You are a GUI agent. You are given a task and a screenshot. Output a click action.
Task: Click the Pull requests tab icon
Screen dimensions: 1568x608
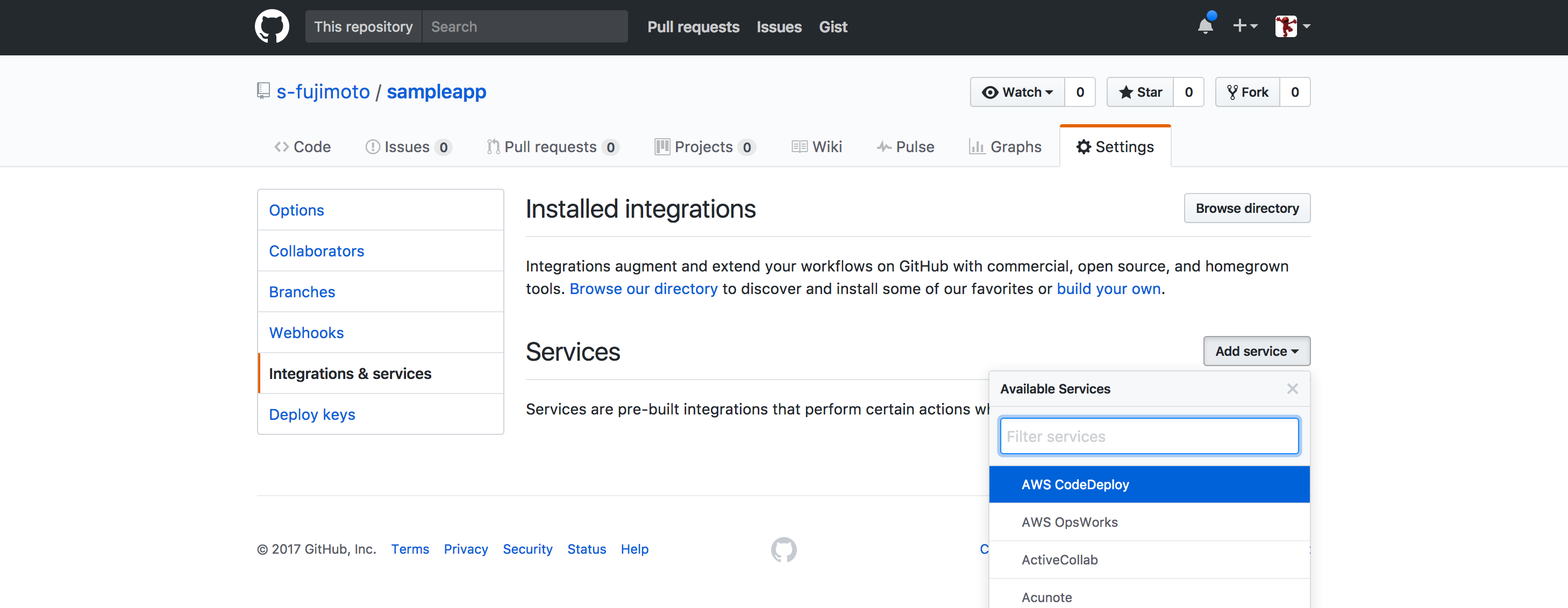click(x=493, y=146)
